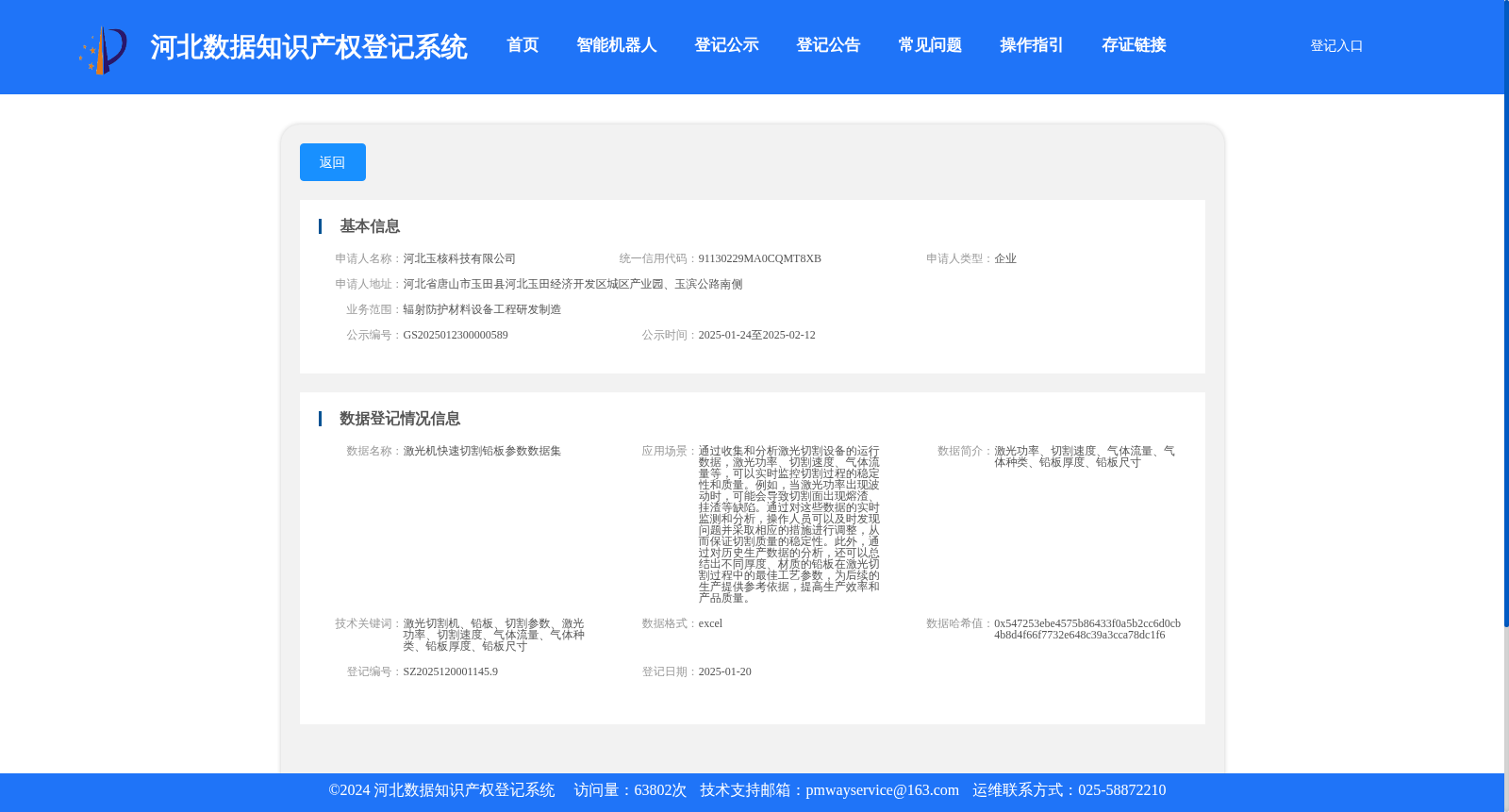Click the footer phone number 025-58872210
Viewport: 1509px width, 812px height.
(1121, 790)
